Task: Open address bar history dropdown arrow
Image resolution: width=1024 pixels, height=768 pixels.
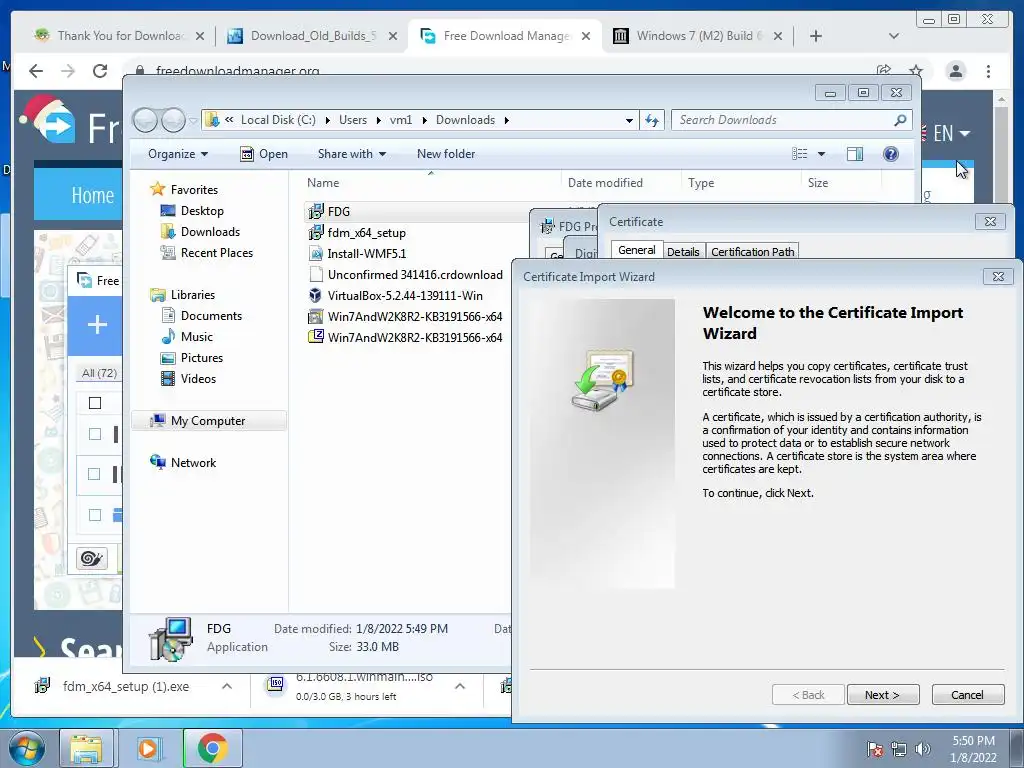Action: [629, 120]
